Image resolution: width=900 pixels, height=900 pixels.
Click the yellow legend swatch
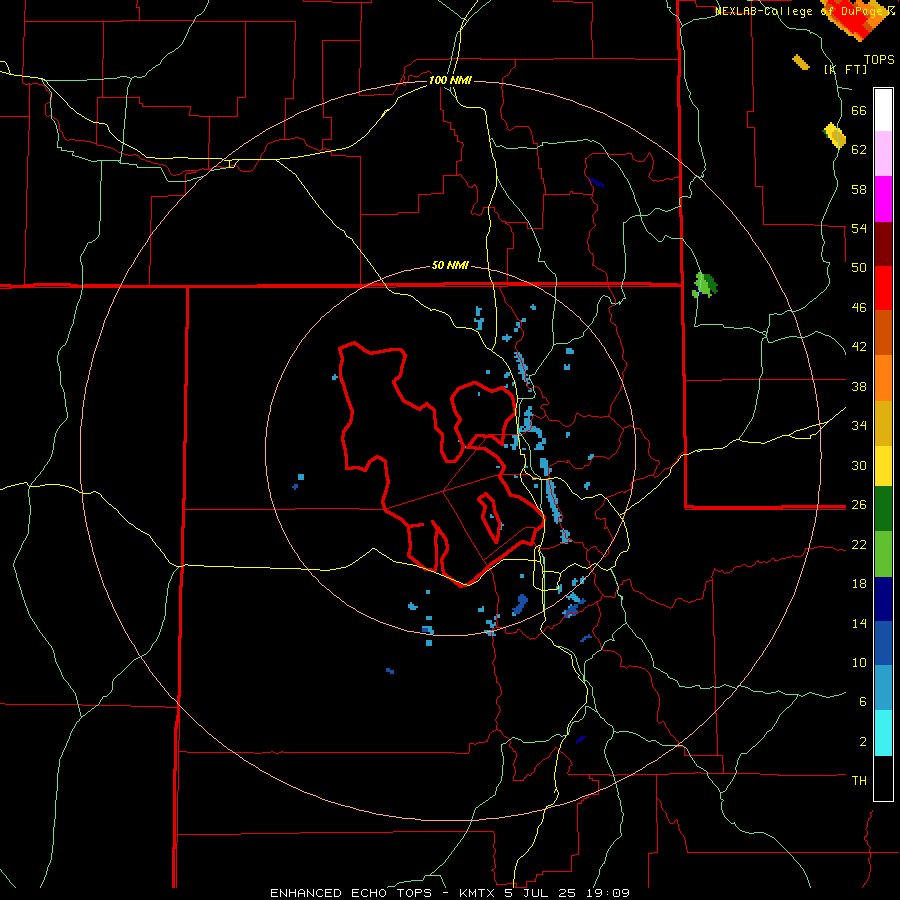point(883,465)
